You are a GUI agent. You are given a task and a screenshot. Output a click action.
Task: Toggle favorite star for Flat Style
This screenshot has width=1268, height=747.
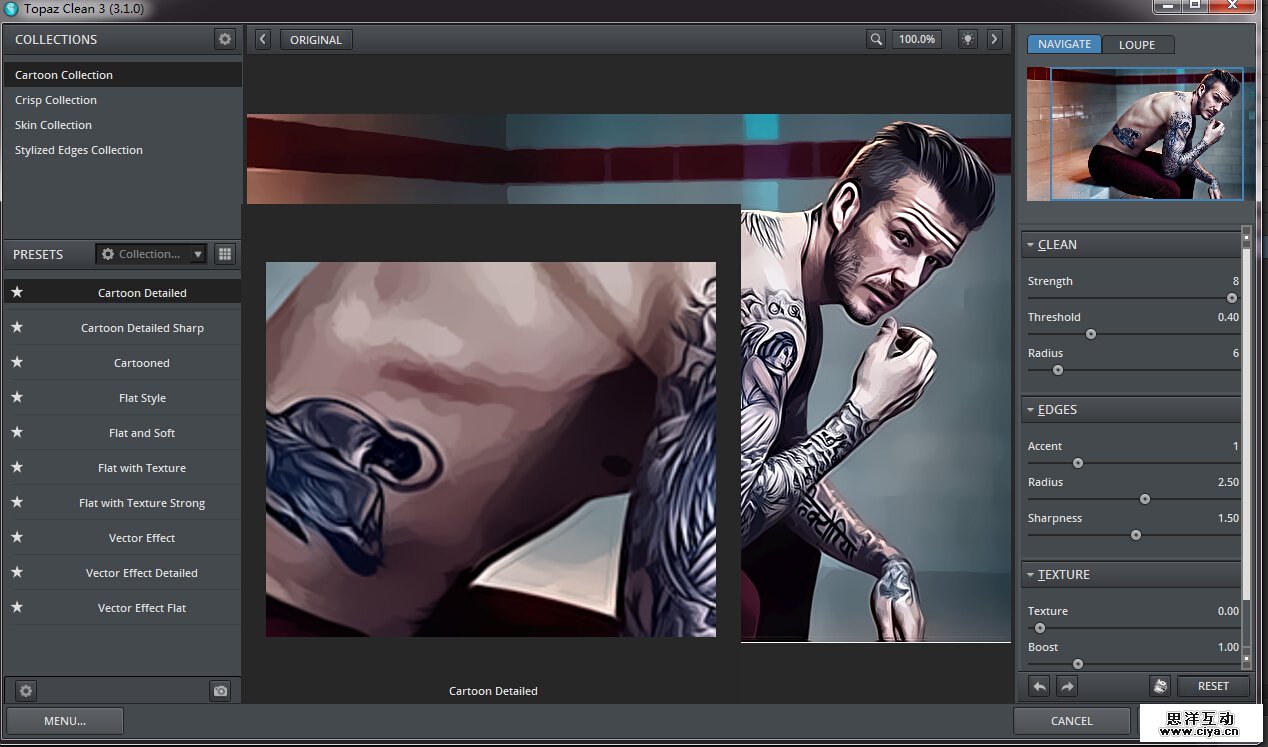coord(17,397)
